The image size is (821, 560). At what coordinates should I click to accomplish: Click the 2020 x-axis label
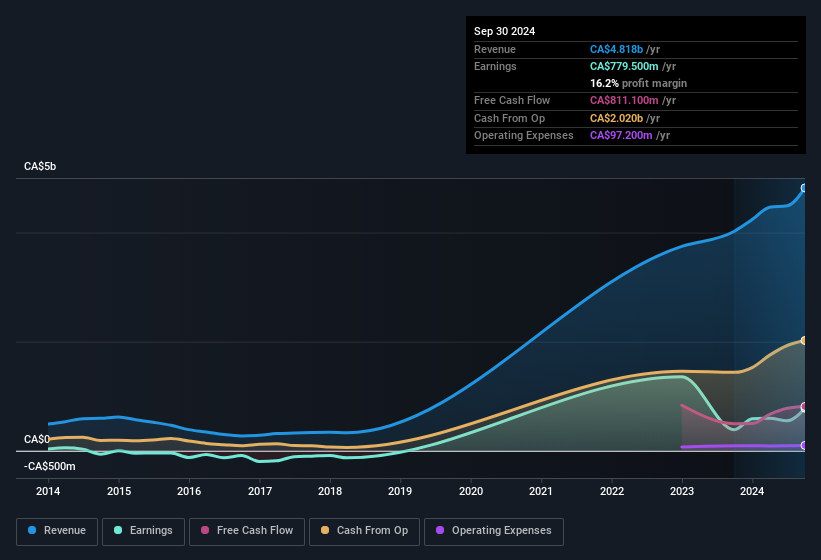[471, 491]
